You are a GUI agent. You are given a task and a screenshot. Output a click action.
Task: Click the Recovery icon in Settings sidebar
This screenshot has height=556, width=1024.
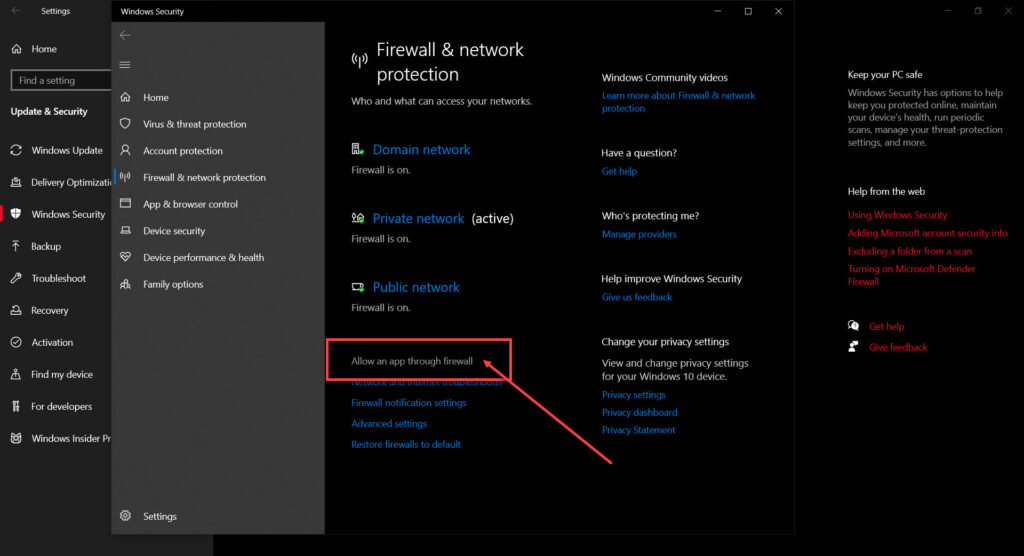pyautogui.click(x=16, y=310)
